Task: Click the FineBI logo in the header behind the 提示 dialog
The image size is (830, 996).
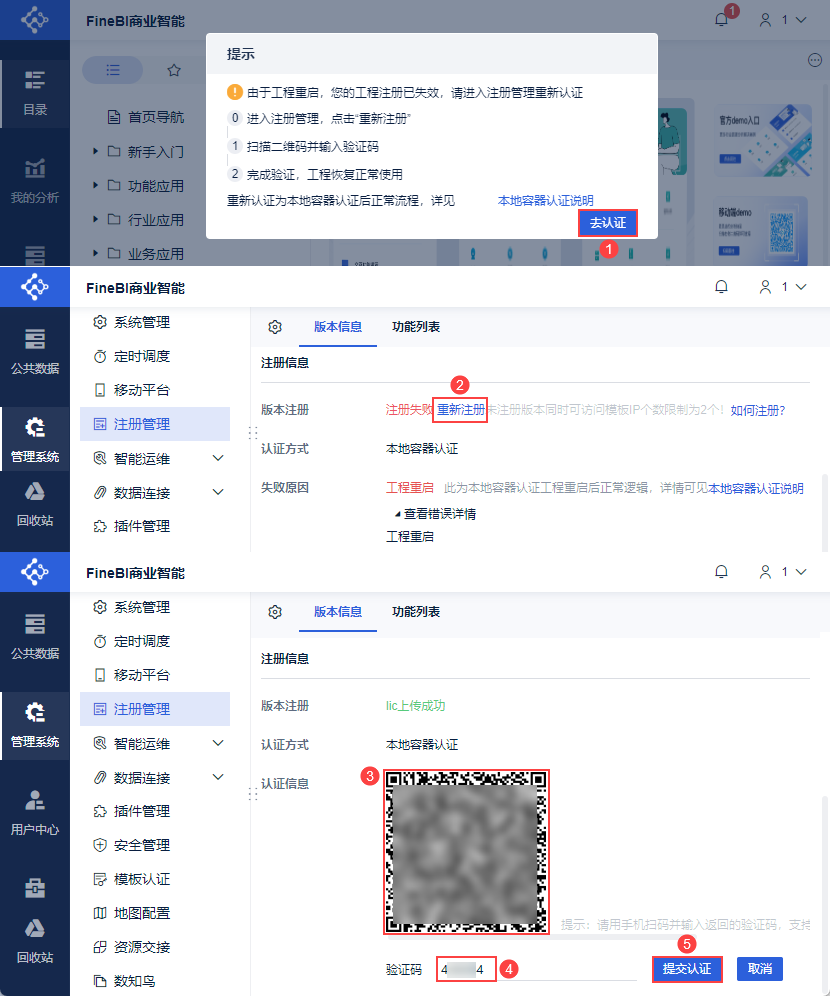Action: pyautogui.click(x=35, y=20)
